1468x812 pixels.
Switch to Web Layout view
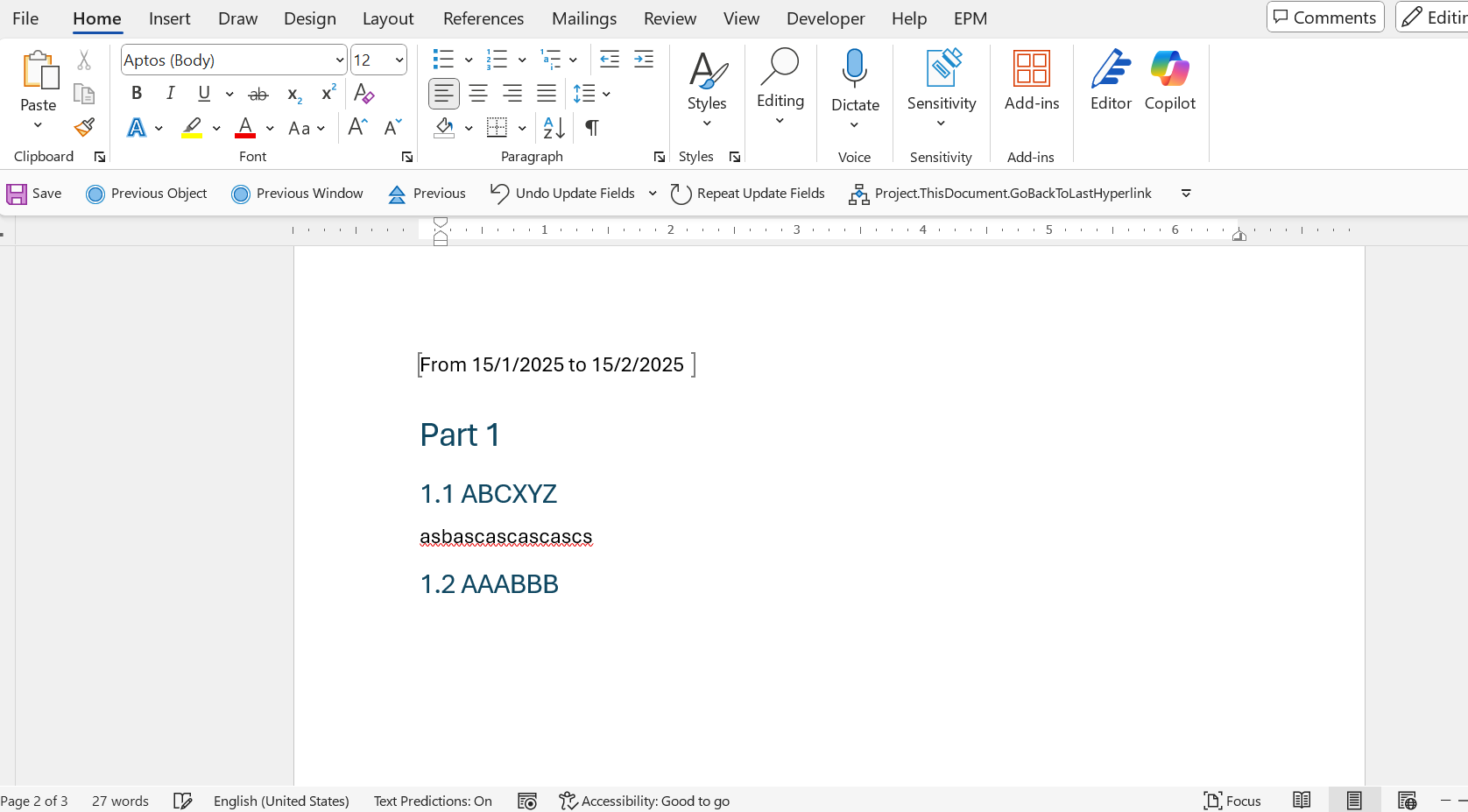click(x=1407, y=801)
